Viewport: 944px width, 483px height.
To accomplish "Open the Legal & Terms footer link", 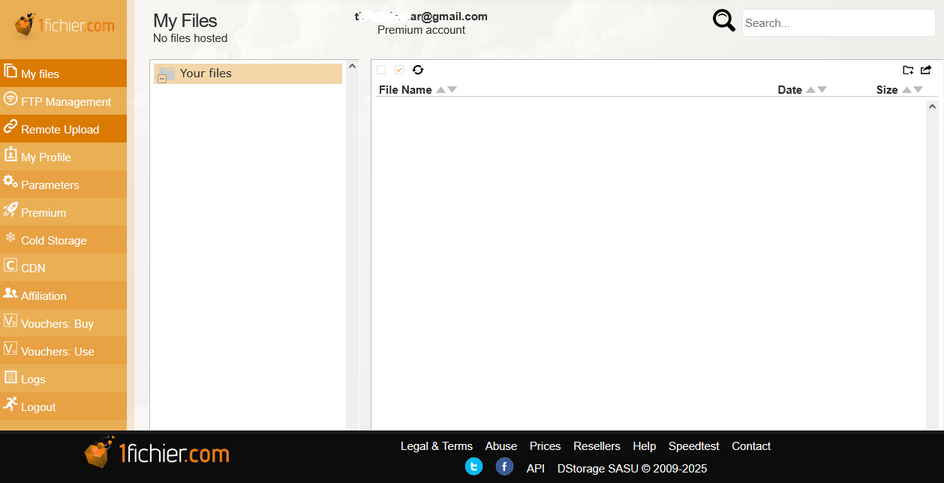I will pyautogui.click(x=436, y=446).
